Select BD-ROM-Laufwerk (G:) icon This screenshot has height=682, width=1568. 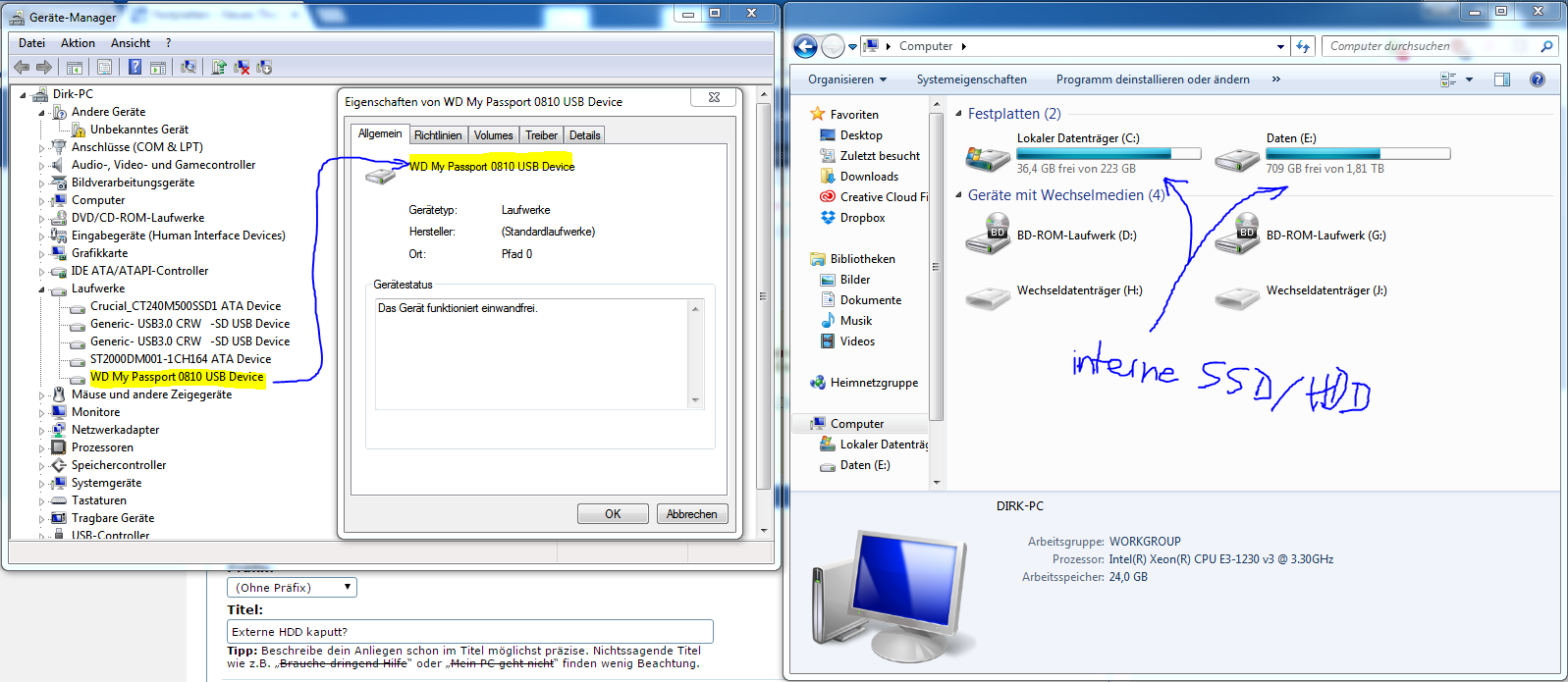(1237, 235)
